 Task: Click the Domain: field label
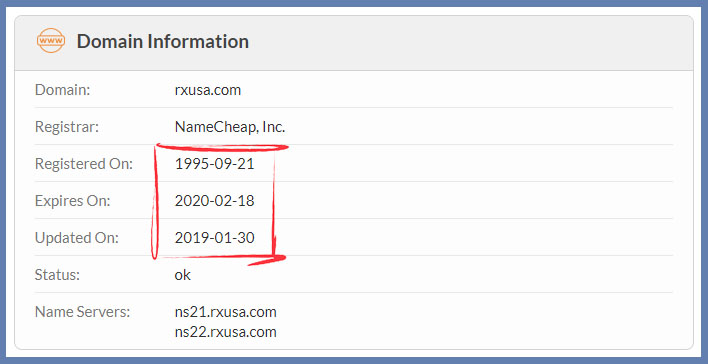tap(63, 90)
